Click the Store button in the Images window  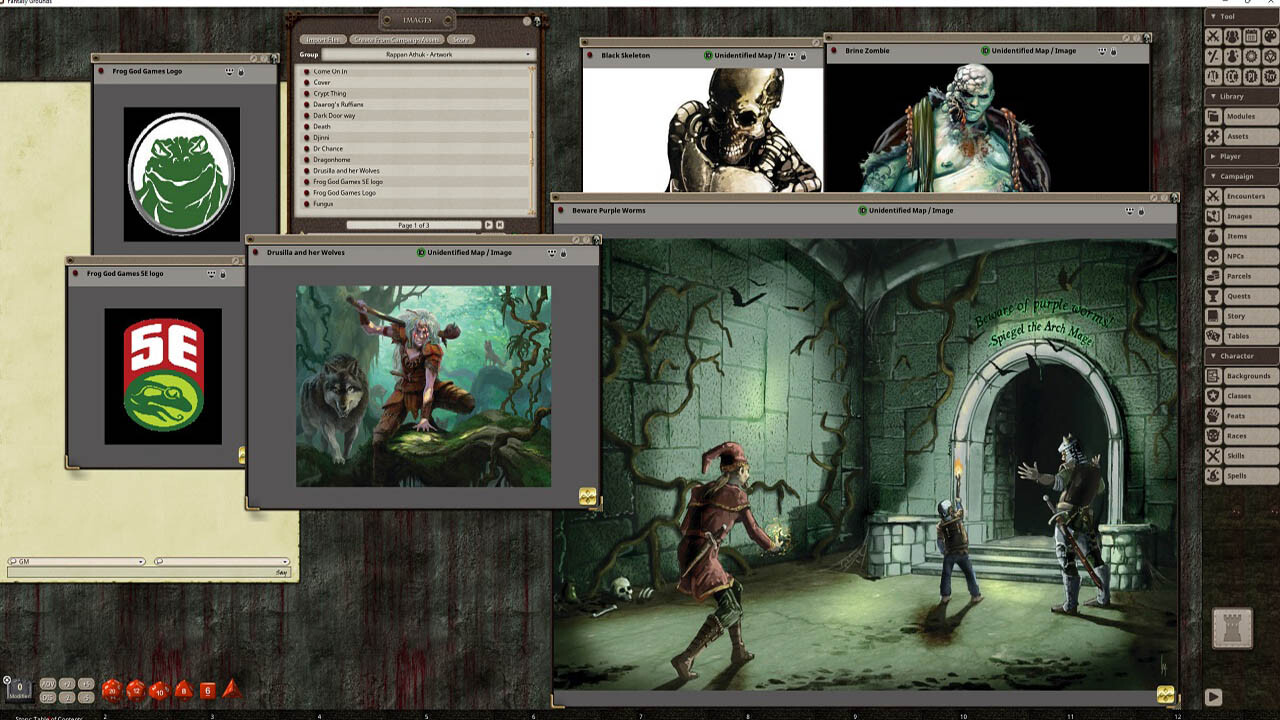point(461,39)
